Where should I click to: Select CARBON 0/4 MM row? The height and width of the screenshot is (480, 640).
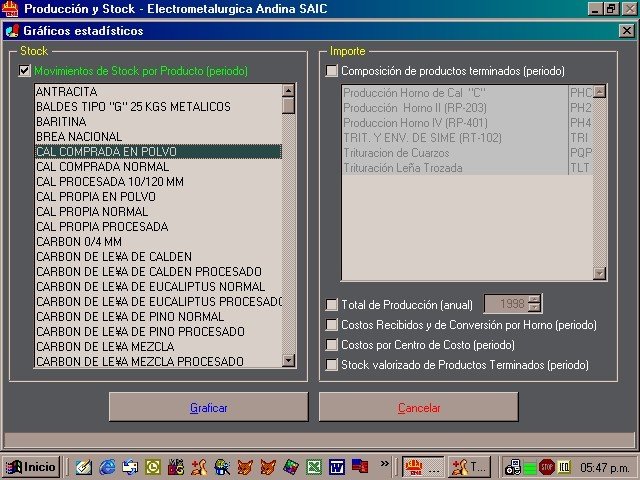click(158, 242)
